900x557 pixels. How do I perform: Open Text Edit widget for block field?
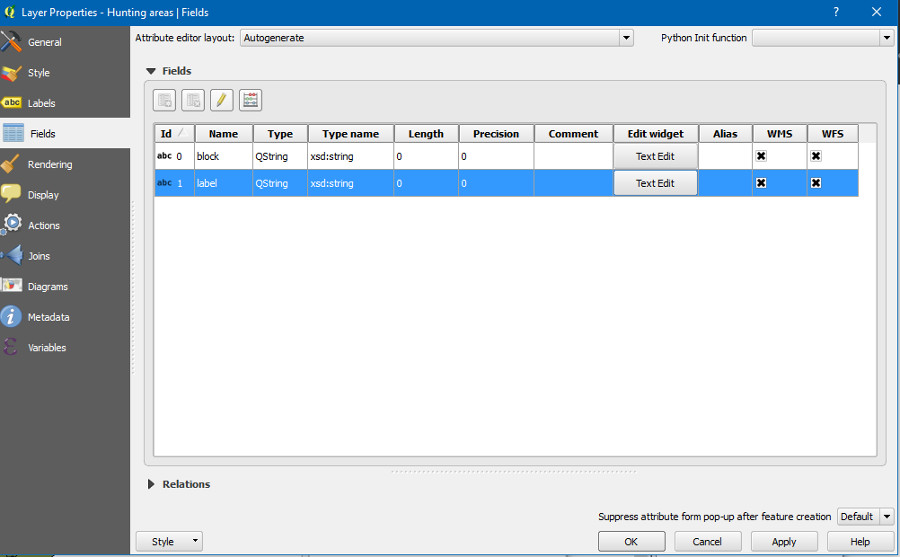655,156
